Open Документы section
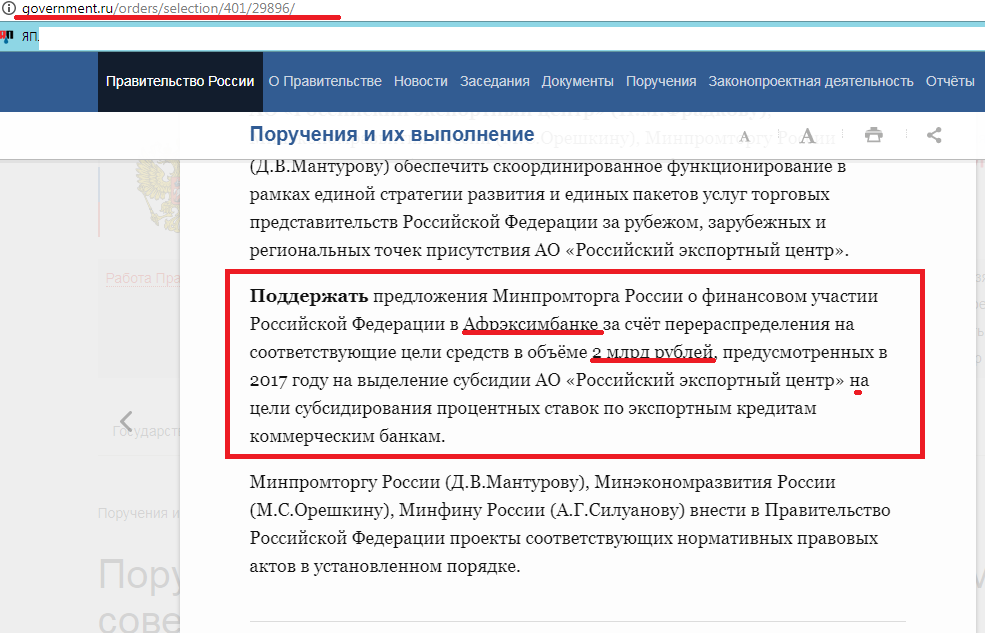Image resolution: width=985 pixels, height=633 pixels. [577, 82]
